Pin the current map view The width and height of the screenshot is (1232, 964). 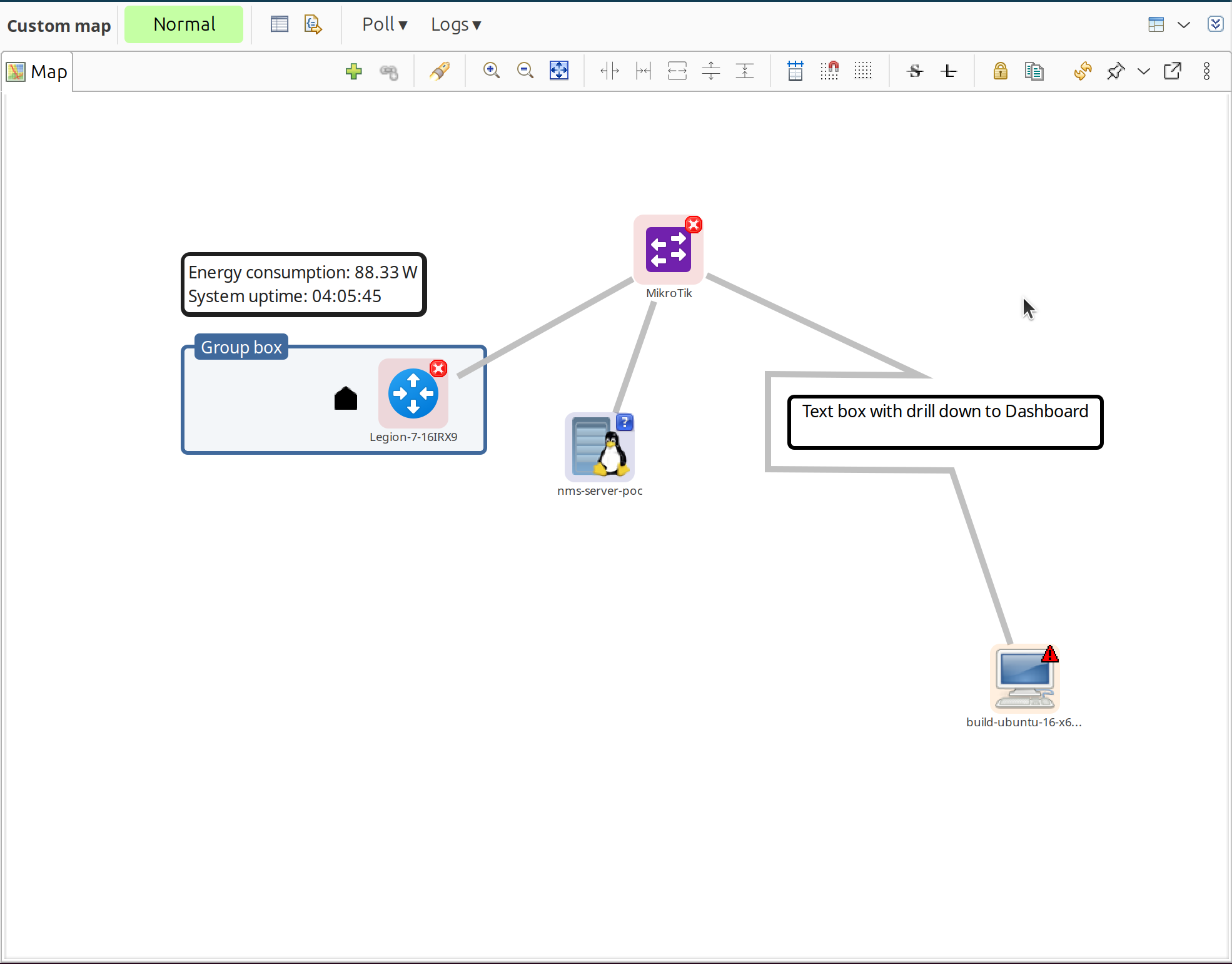click(x=1116, y=71)
